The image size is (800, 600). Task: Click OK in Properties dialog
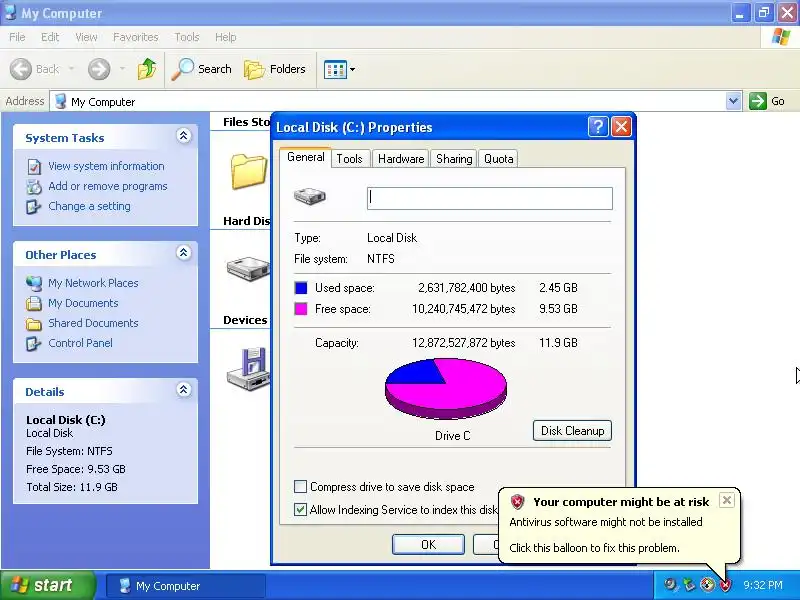pyautogui.click(x=429, y=544)
